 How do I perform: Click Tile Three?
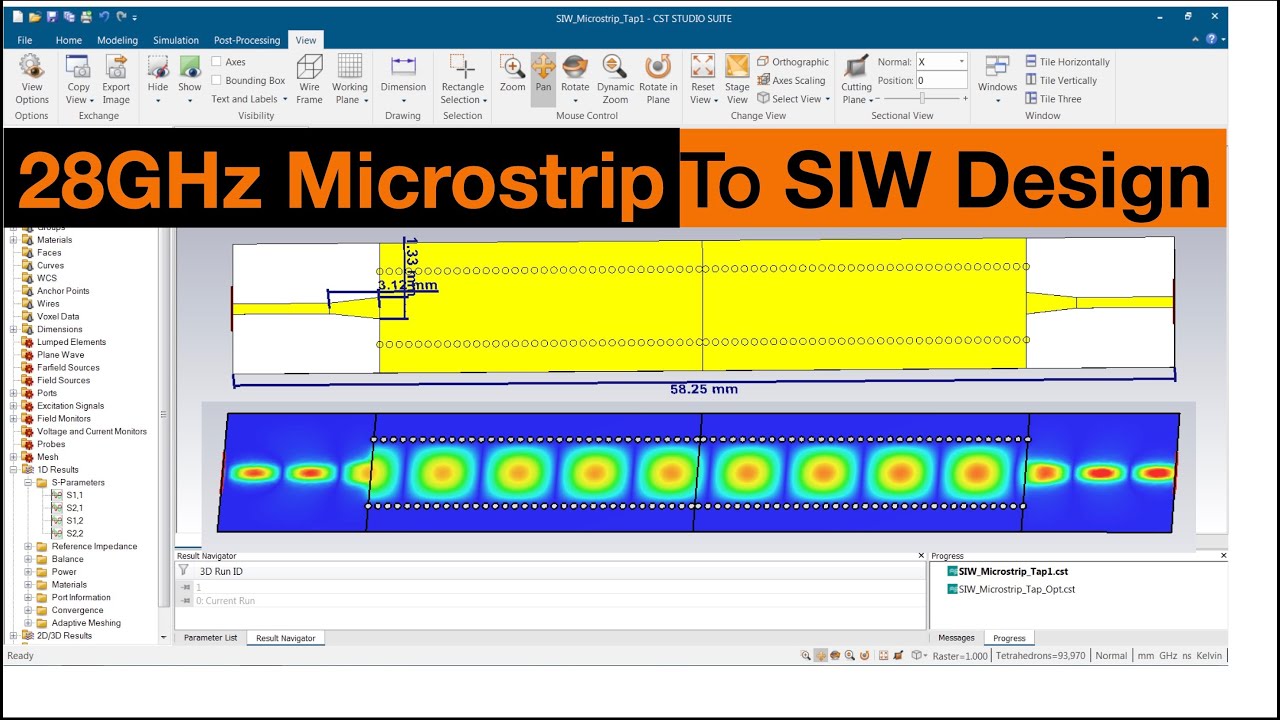(1053, 99)
